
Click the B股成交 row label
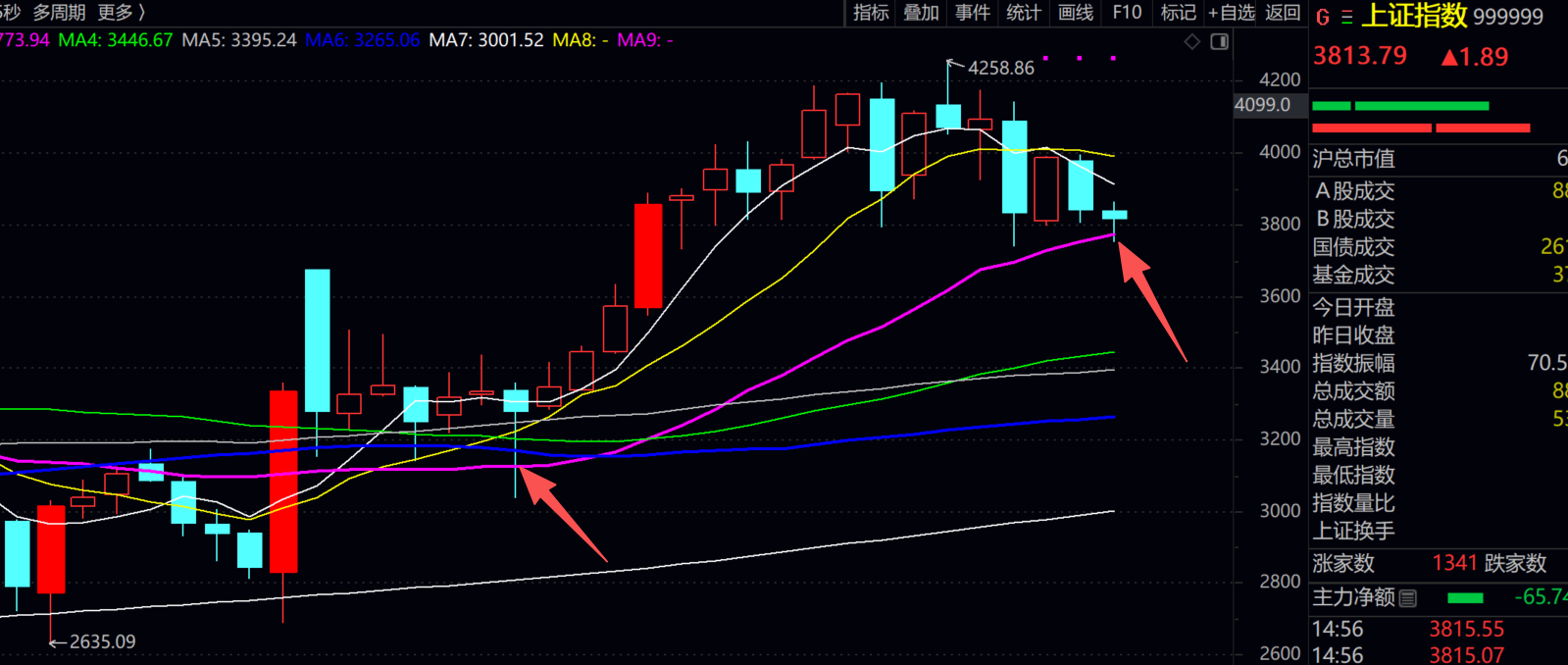click(1354, 219)
